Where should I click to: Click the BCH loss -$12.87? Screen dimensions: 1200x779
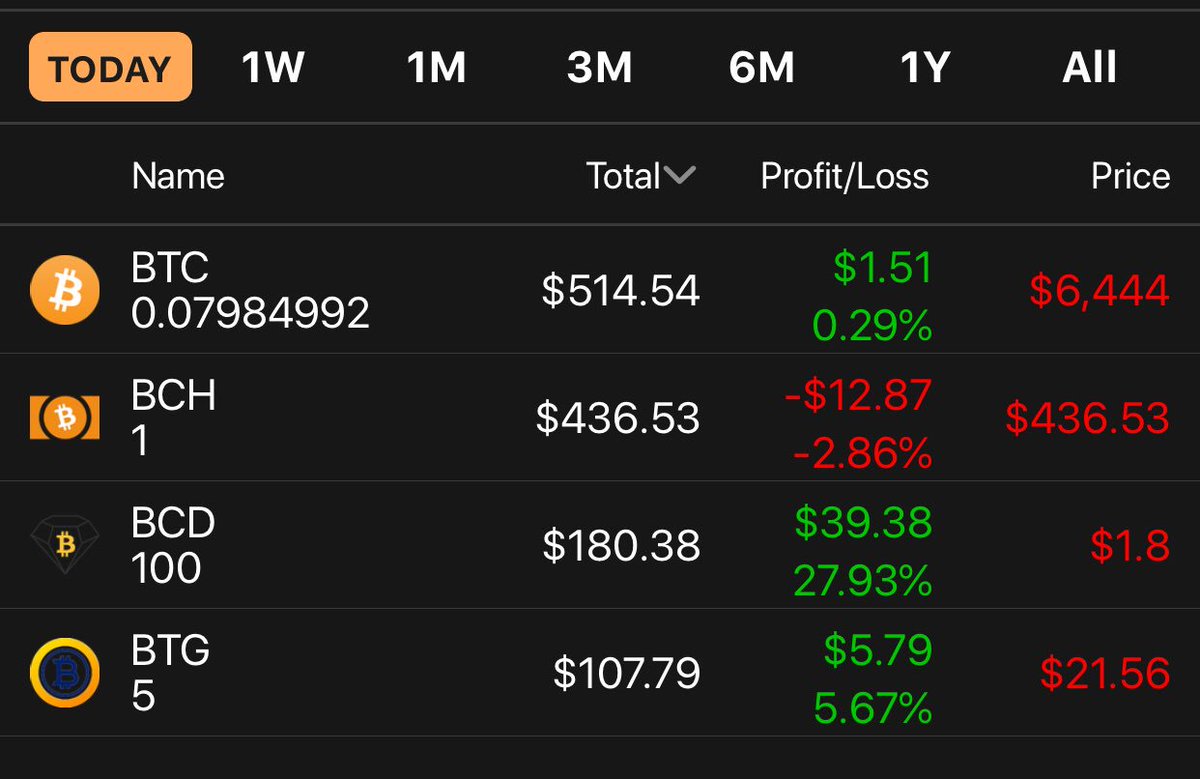[x=858, y=395]
